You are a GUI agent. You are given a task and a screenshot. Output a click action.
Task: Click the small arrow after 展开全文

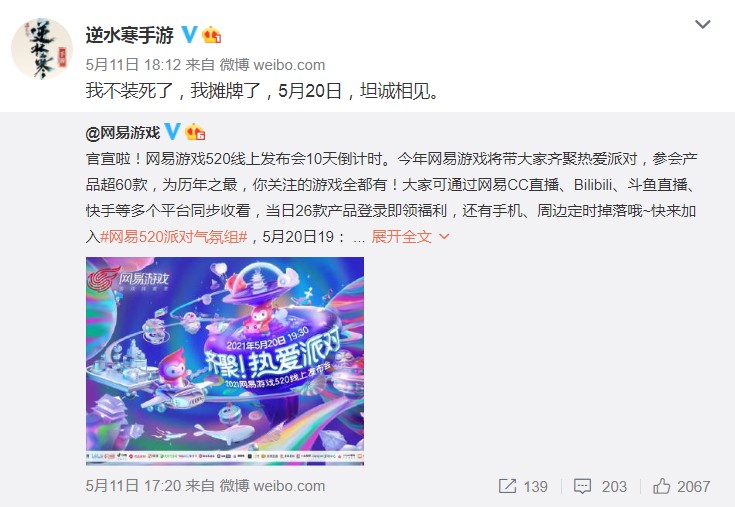(x=444, y=237)
